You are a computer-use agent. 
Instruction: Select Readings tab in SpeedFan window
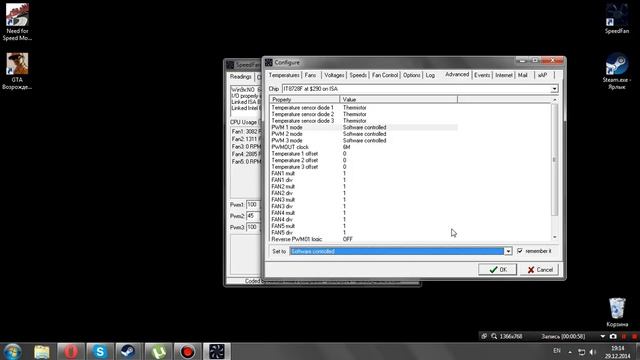pyautogui.click(x=240, y=77)
